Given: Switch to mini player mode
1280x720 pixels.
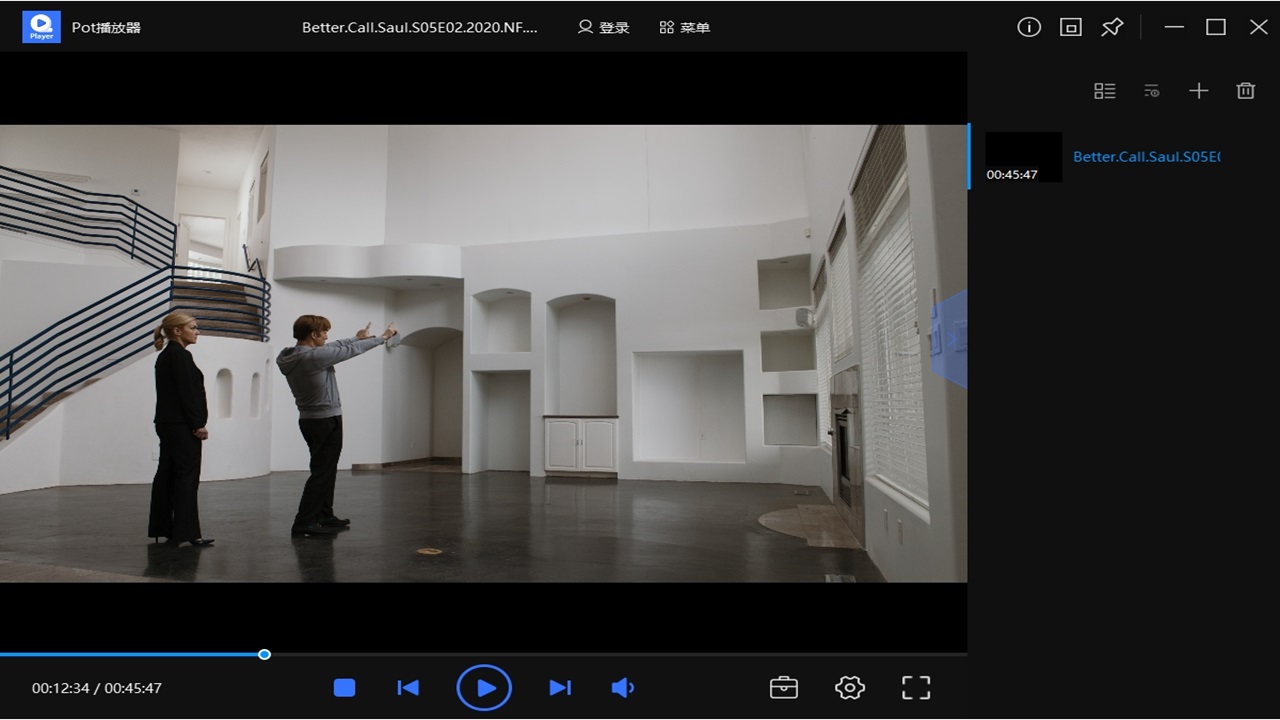Looking at the screenshot, I should pos(1071,27).
